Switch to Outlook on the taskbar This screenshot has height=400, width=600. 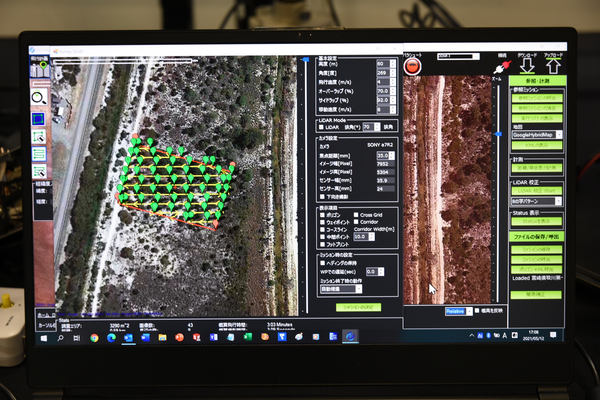tap(128, 338)
